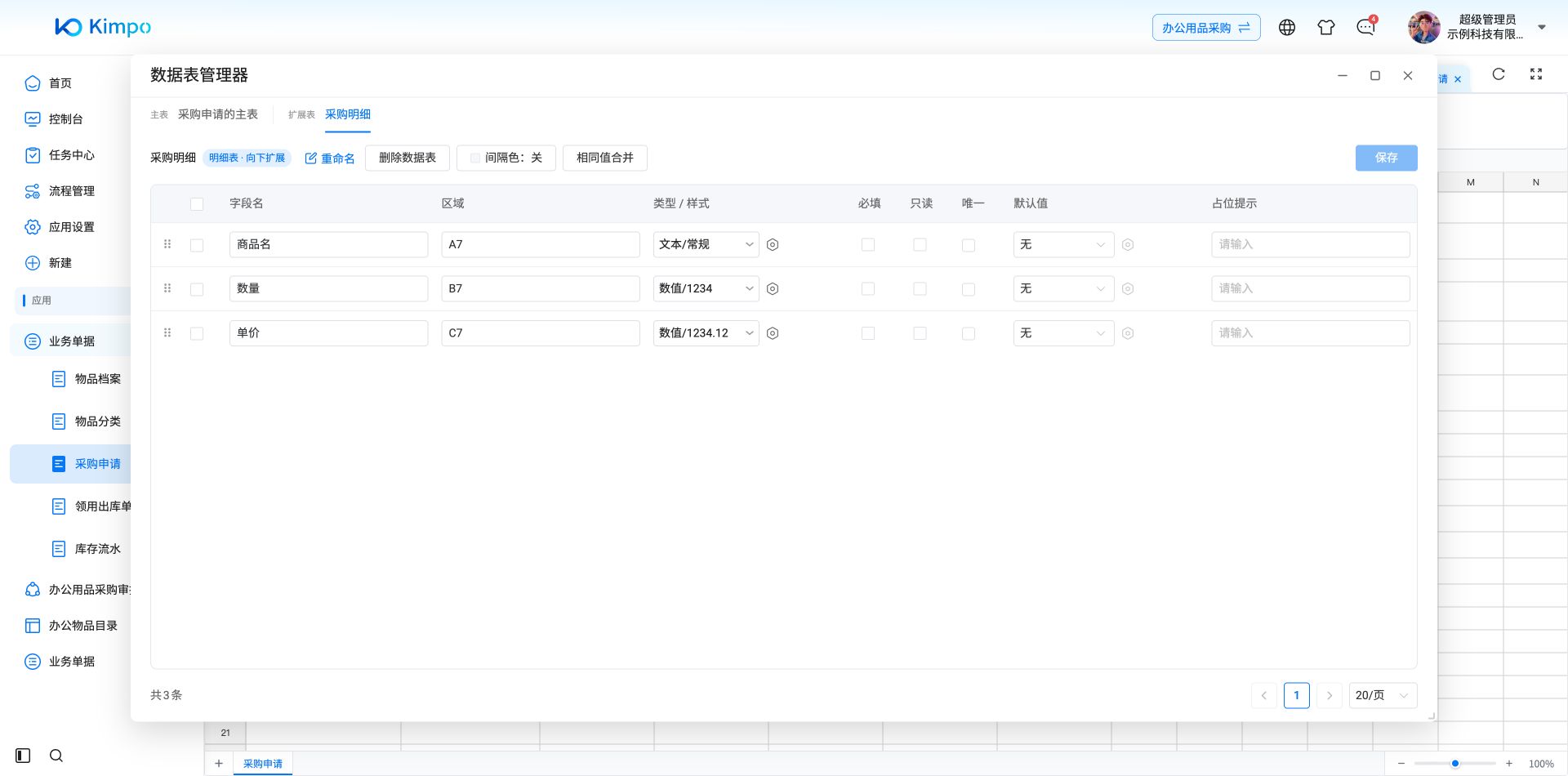The height and width of the screenshot is (776, 1568).
Task: Click the sidebar collapse icon at bottom left
Action: pos(23,756)
